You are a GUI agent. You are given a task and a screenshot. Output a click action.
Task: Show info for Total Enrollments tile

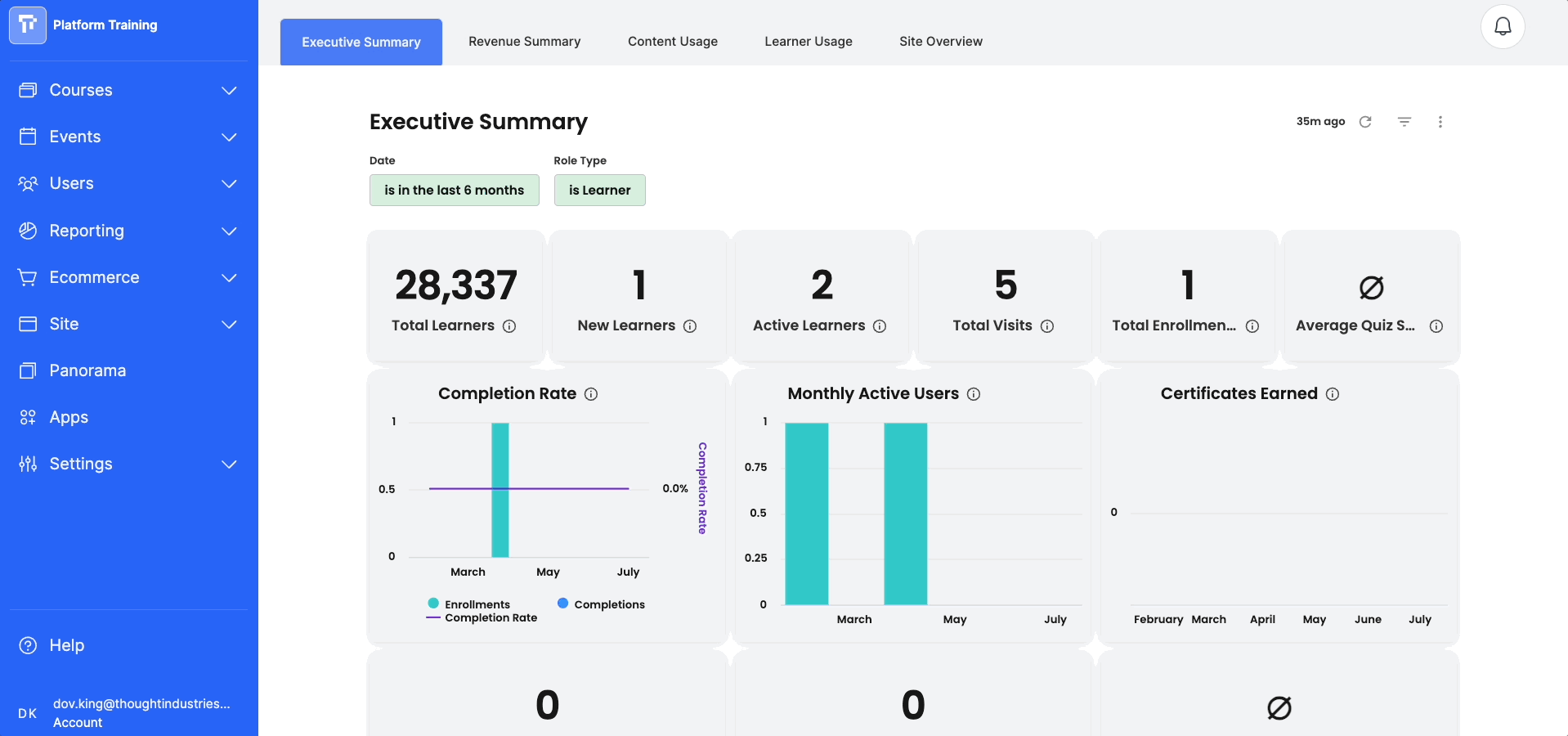(1252, 326)
